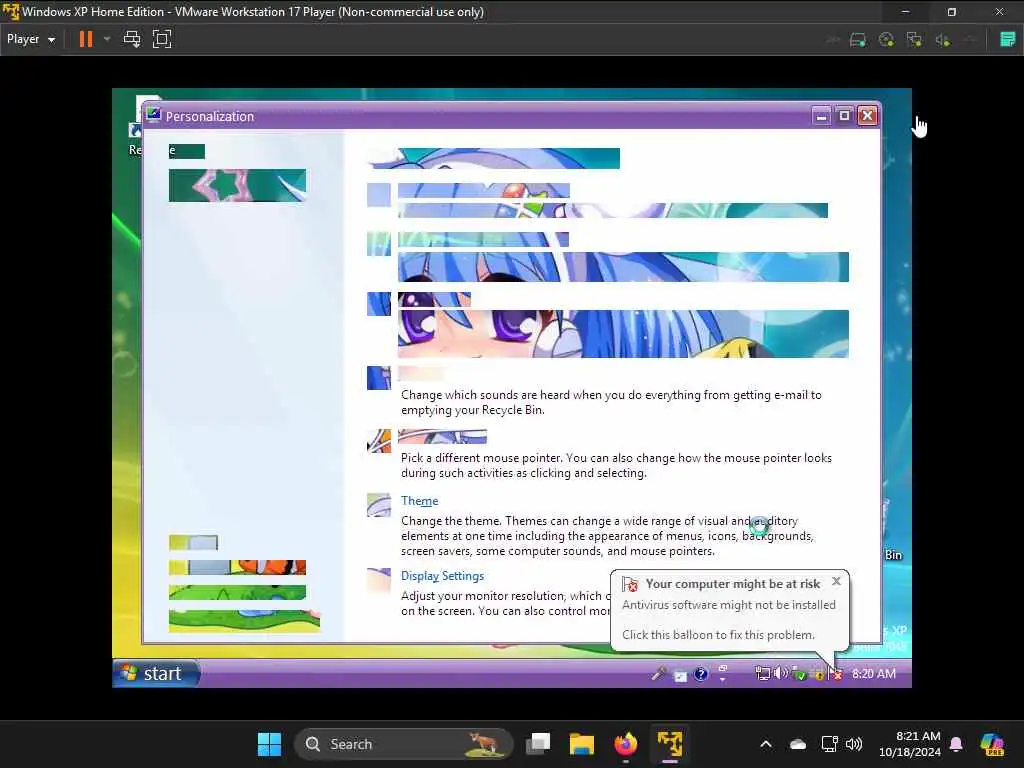Click the 8:20 AM clock in XP taskbar

pyautogui.click(x=874, y=673)
